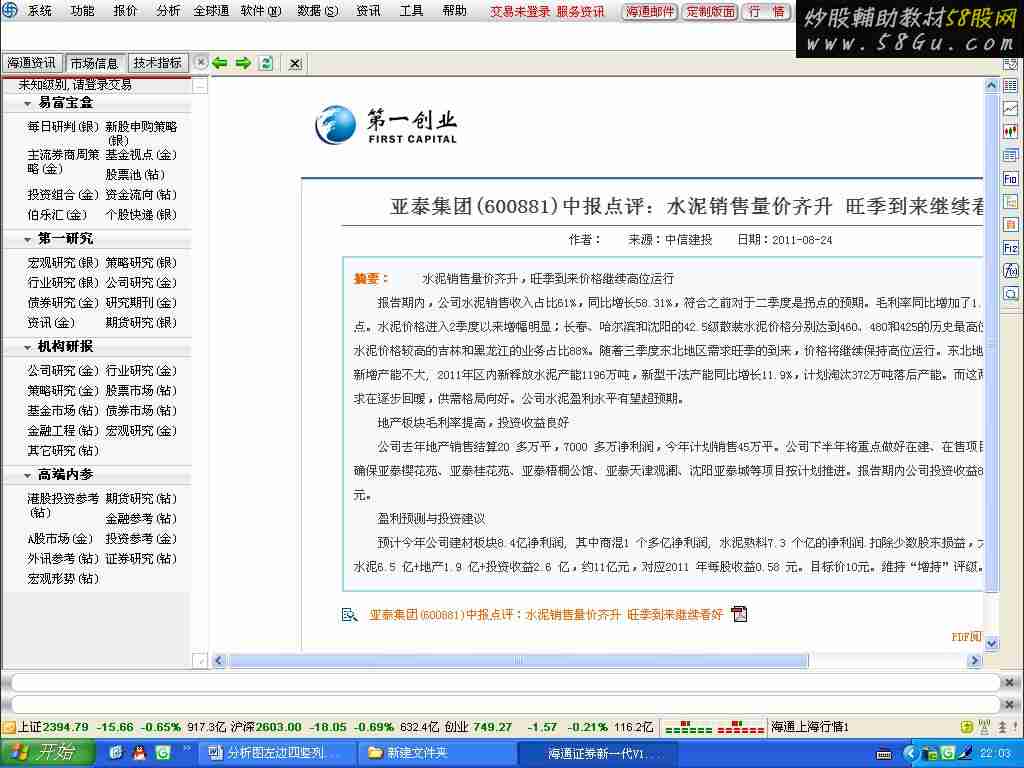Screen dimensions: 1024x768
Task: Click the gray circle stop icon beside 技术指标
Action: pos(201,62)
